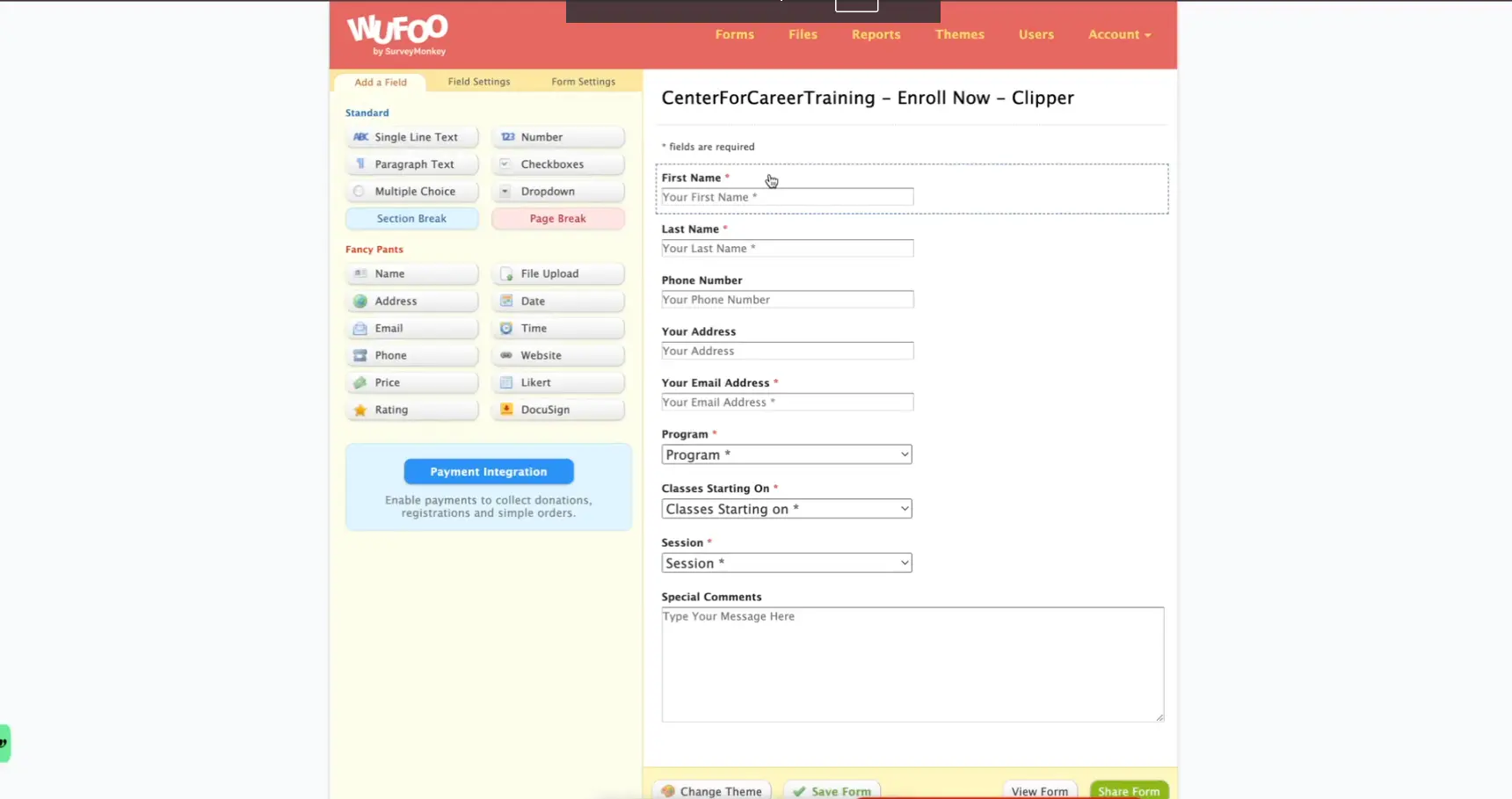Click the Special Comments text area
The height and width of the screenshot is (799, 1512).
point(912,665)
